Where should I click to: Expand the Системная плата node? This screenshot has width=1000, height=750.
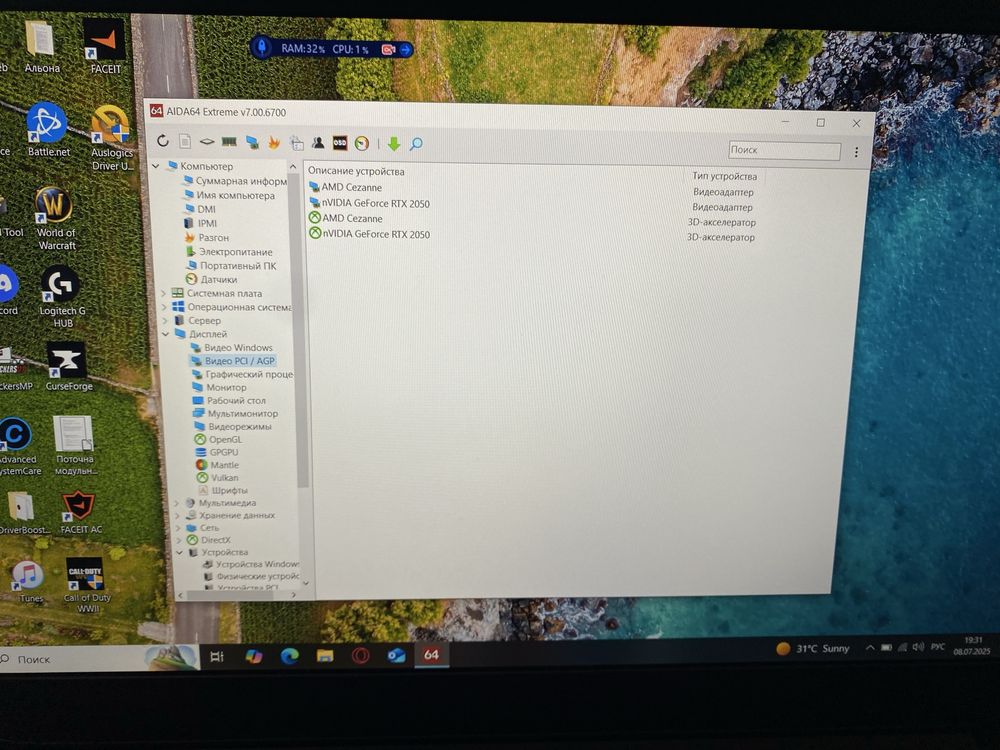pyautogui.click(x=163, y=293)
